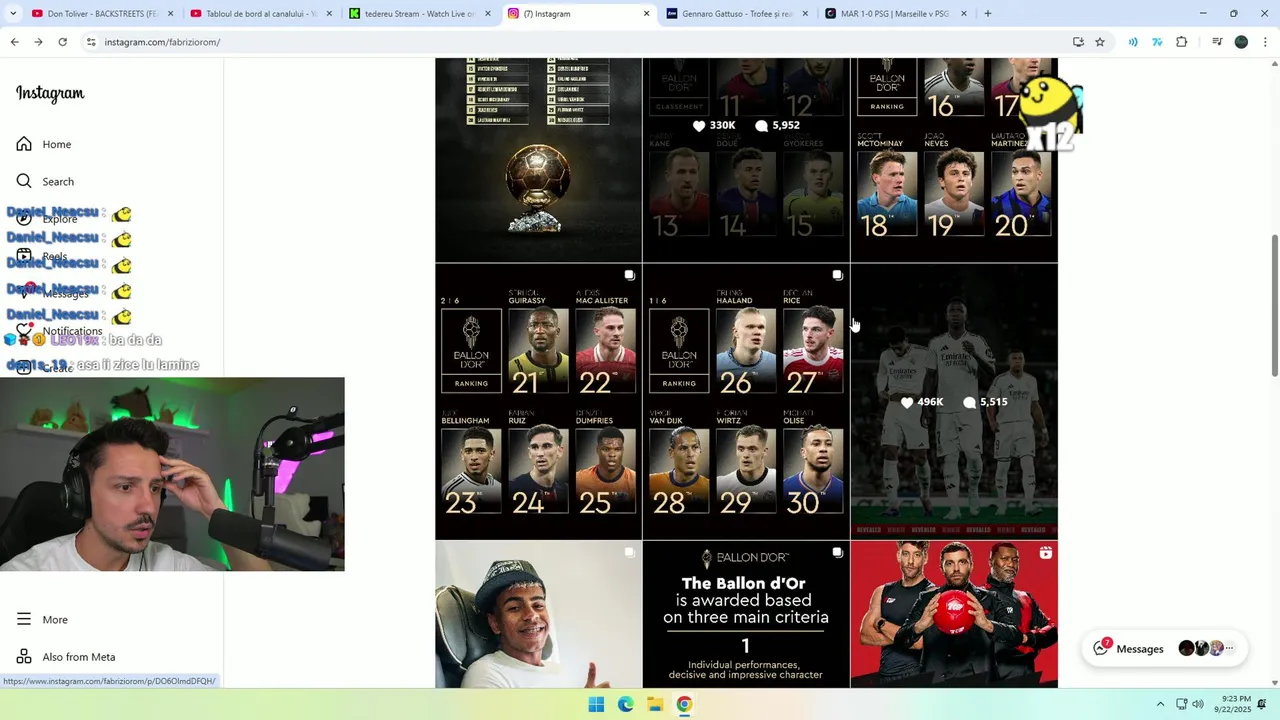Viewport: 1280px width, 720px height.
Task: Open the three main criteria Ballon d'Or post
Action: [746, 614]
